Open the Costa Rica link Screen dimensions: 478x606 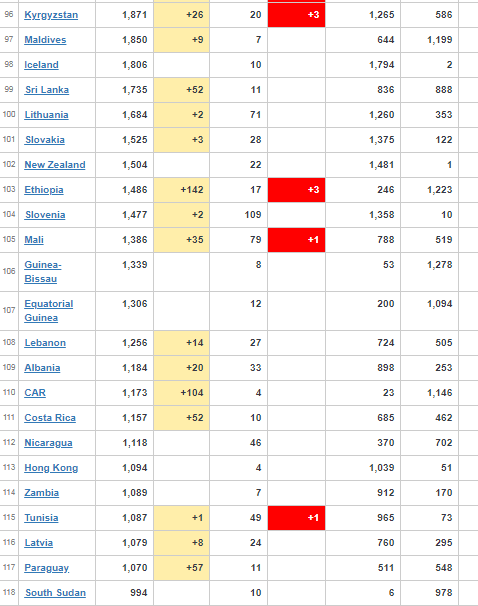[50, 418]
